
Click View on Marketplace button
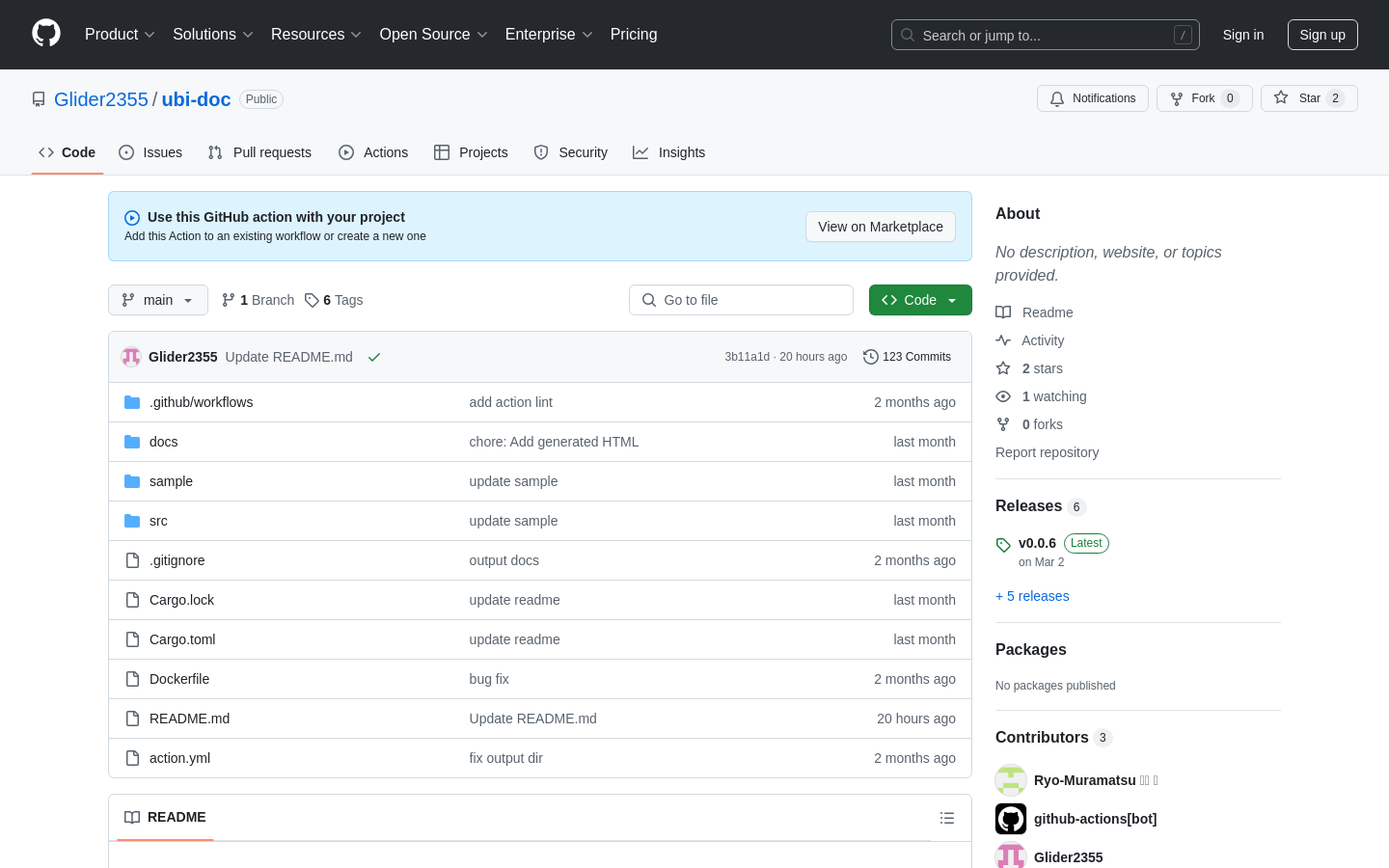pyautogui.click(x=881, y=227)
